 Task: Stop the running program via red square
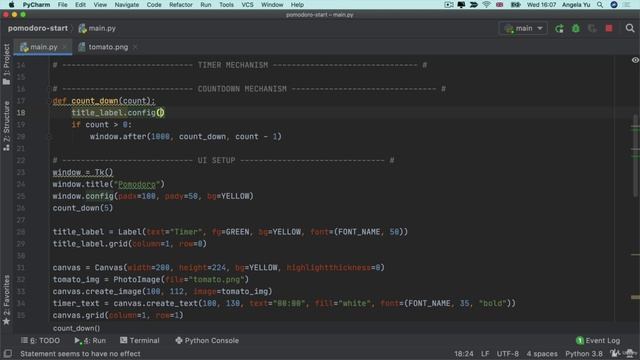pos(609,29)
